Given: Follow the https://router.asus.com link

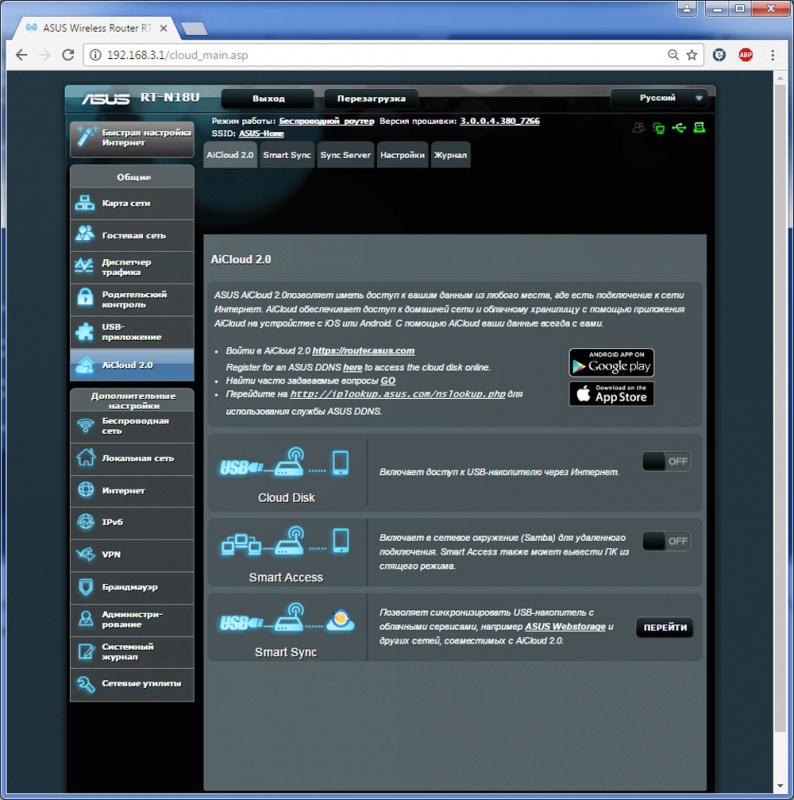Looking at the screenshot, I should pos(363,351).
